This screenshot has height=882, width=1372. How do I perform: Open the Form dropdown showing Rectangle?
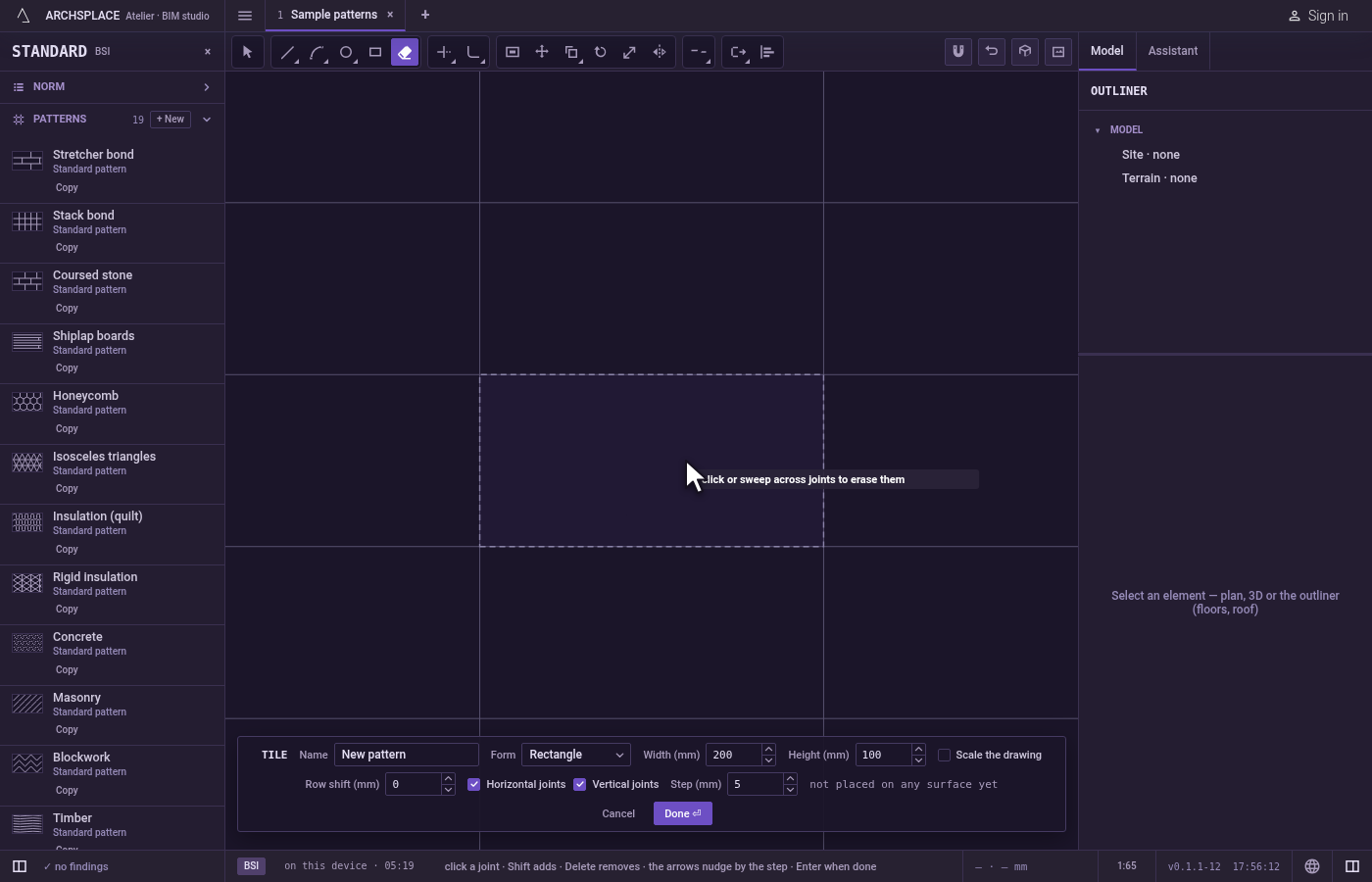[x=576, y=755]
